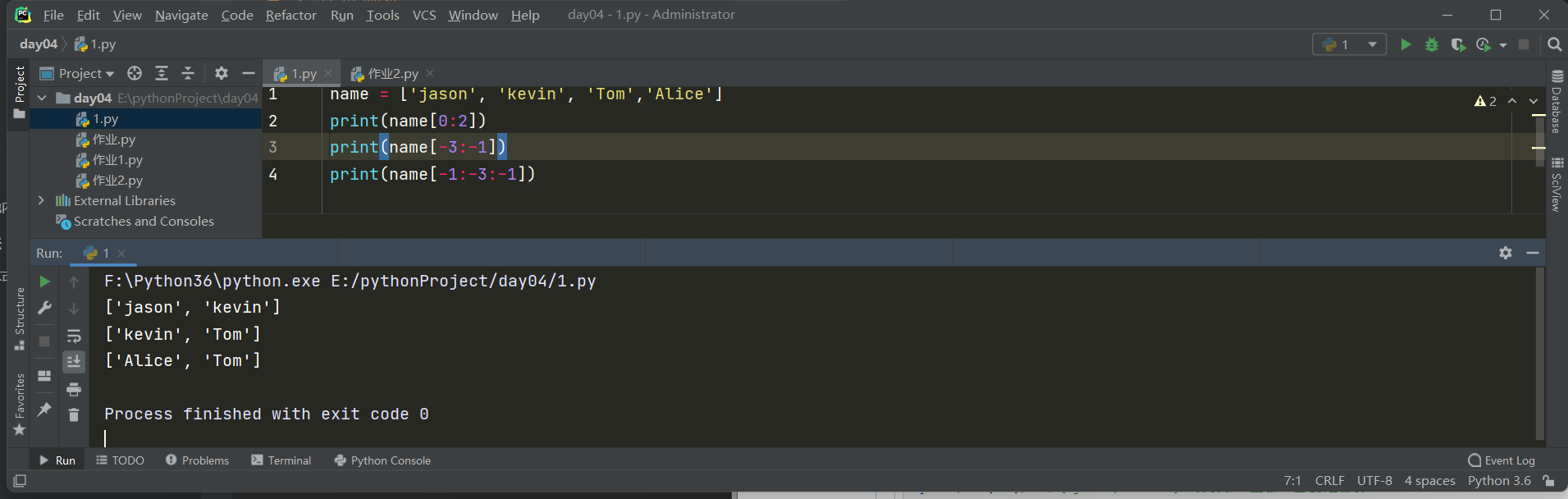Click the green Run button in the top toolbar
Viewport: 1568px width, 499px height.
point(1406,44)
